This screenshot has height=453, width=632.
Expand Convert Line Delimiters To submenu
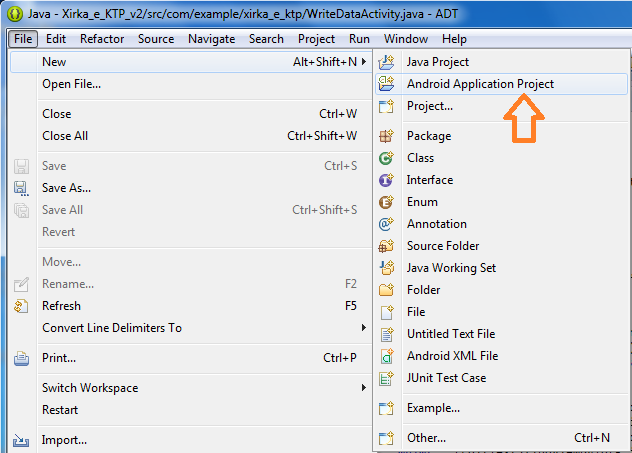click(364, 328)
